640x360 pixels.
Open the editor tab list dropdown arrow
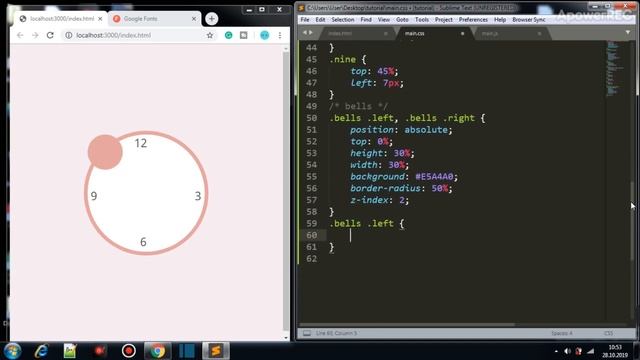(x=628, y=32)
